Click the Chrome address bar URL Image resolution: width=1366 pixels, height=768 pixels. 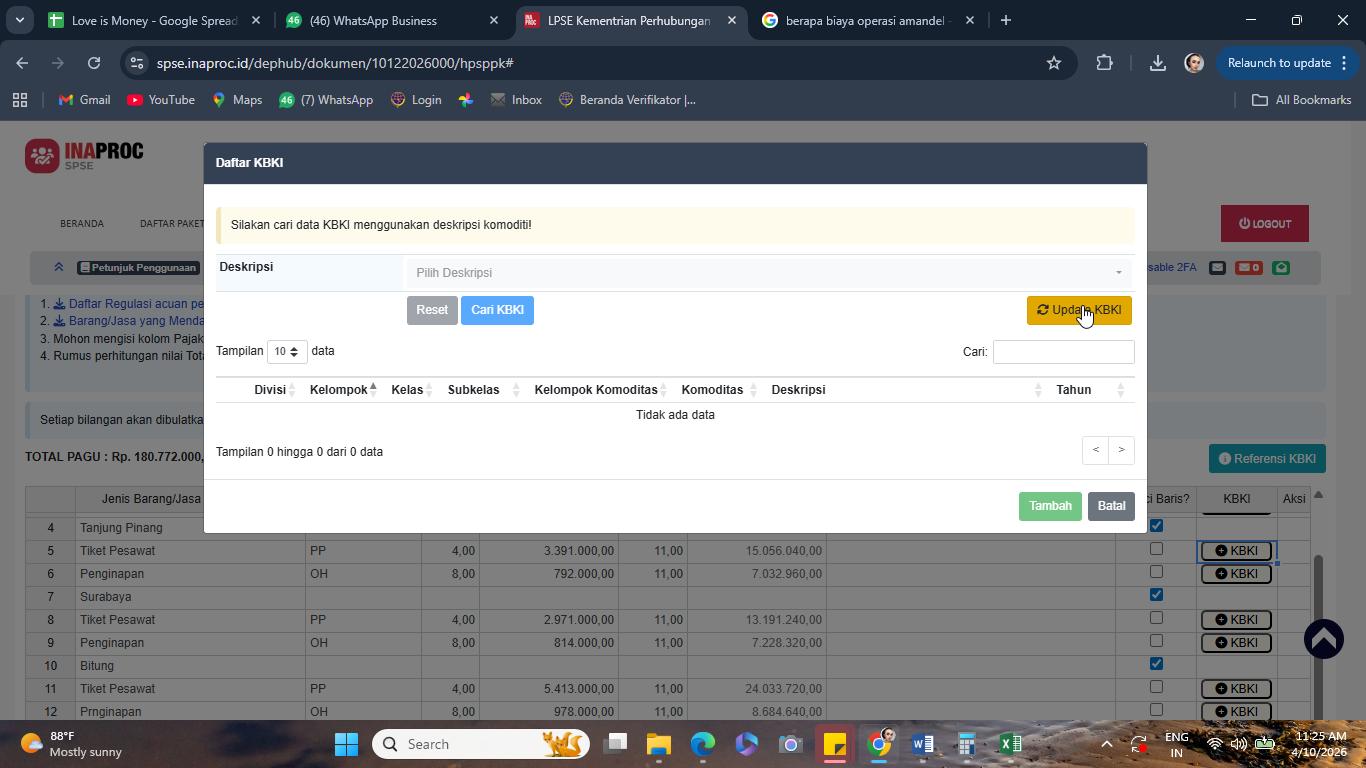(x=335, y=63)
